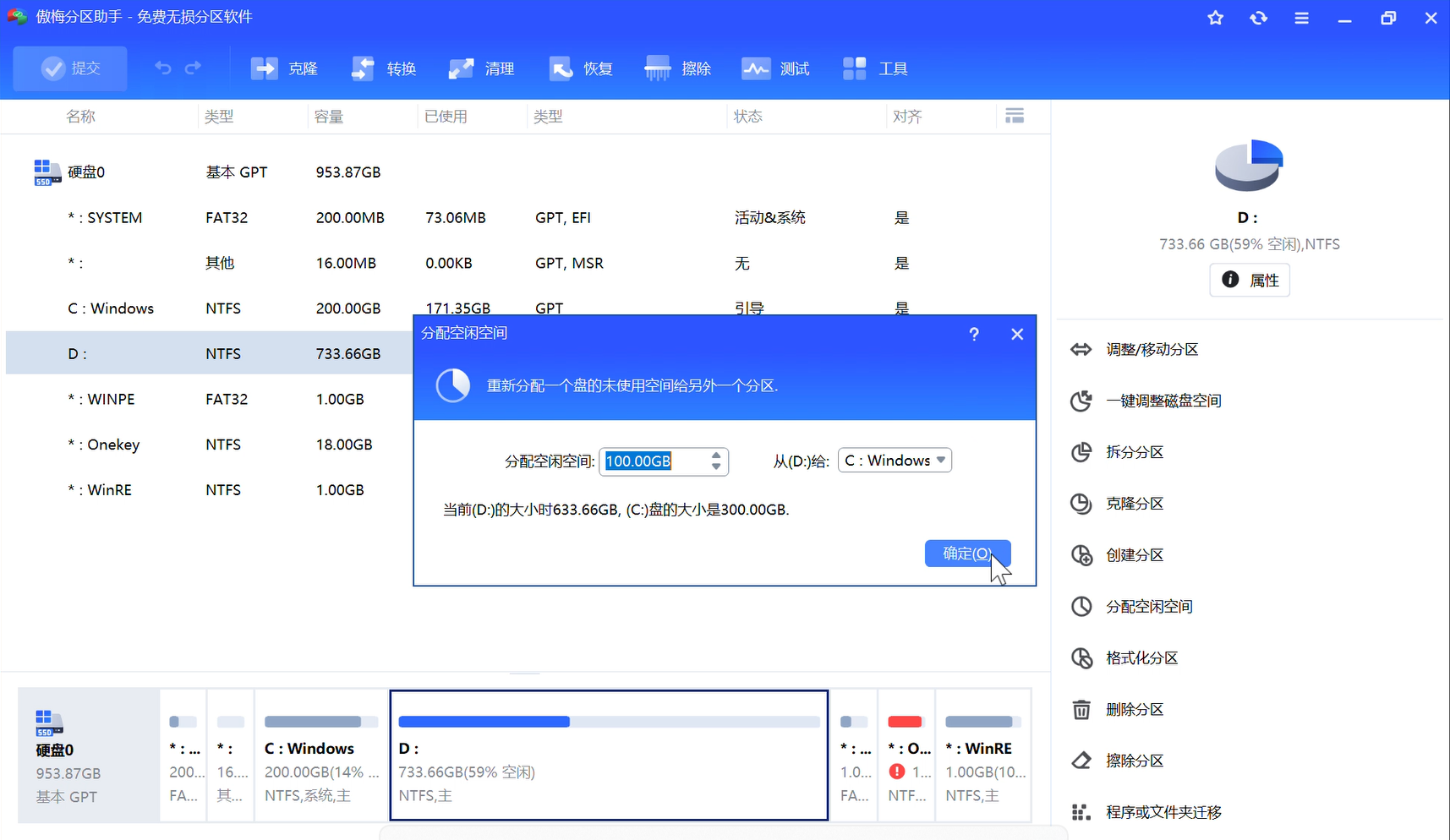Open the 转换 (Convert) menu
Screen dimensions: 1450x840
[x=384, y=68]
